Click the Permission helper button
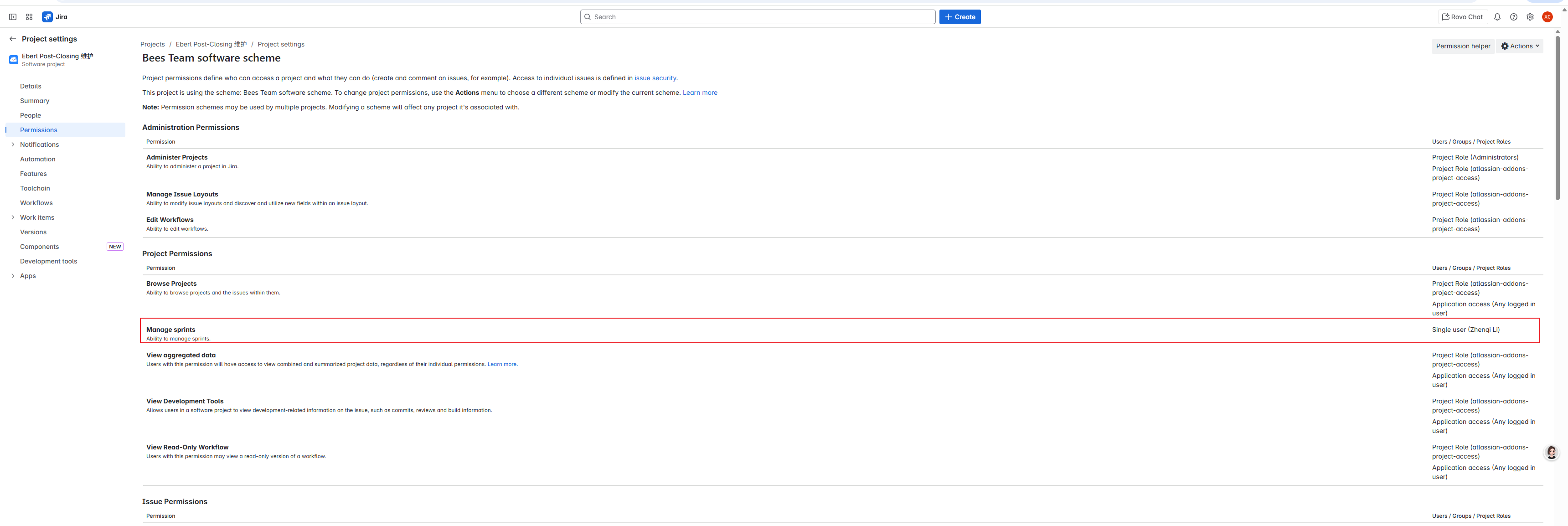The width and height of the screenshot is (1568, 526). point(1463,46)
